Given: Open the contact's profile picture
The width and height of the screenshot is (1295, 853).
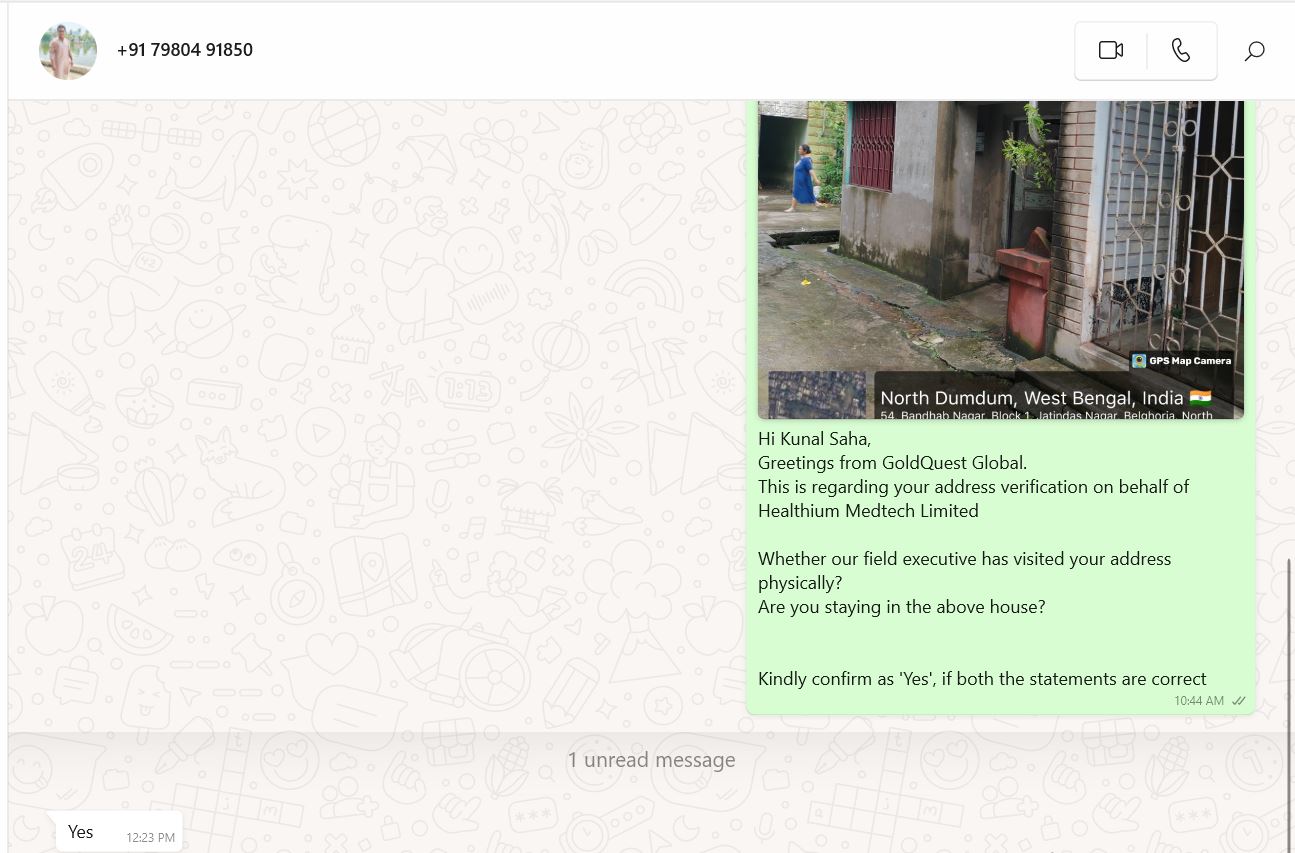Looking at the screenshot, I should click(68, 50).
